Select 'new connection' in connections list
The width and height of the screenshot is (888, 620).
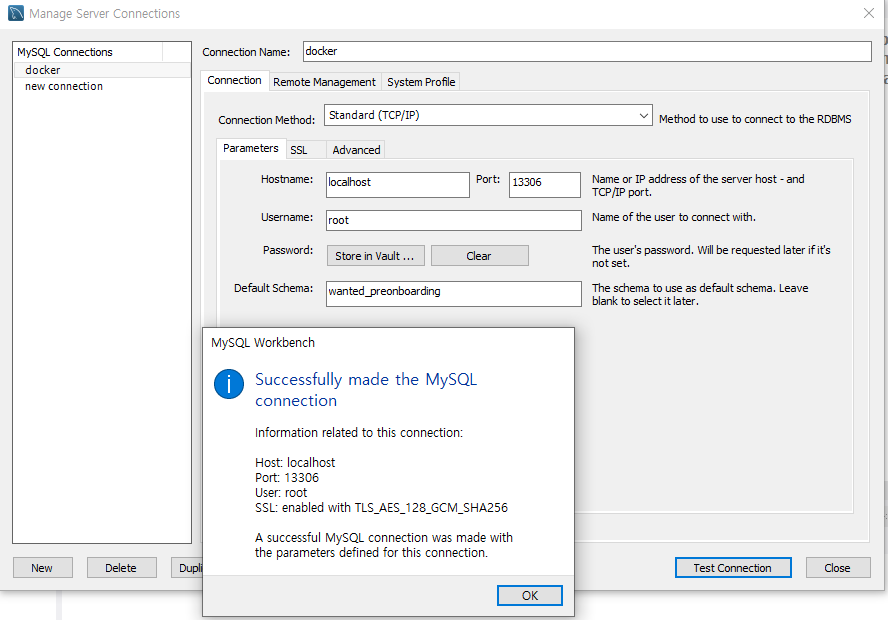click(x=102, y=86)
